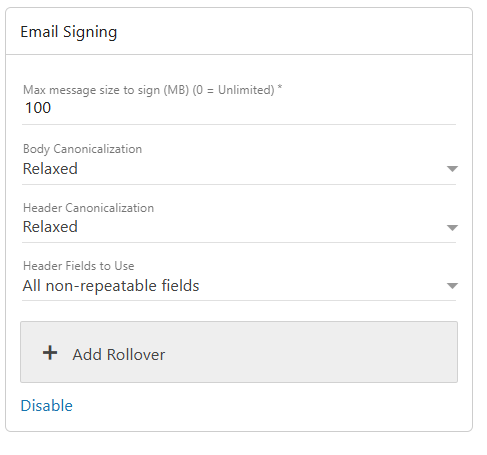The height and width of the screenshot is (455, 487).
Task: Click the Body Canonicalization label
Action: click(82, 149)
